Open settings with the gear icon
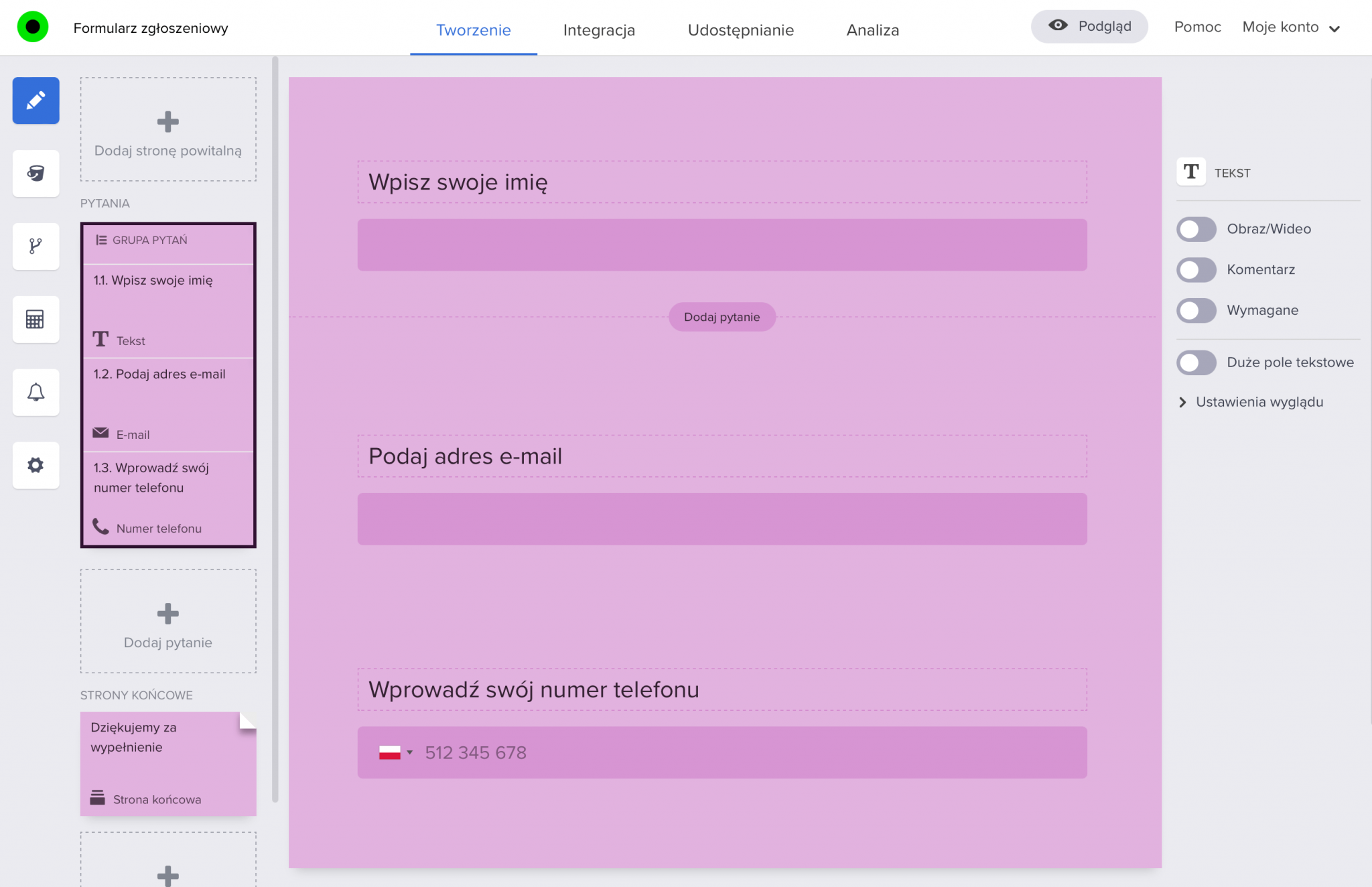This screenshot has width=1372, height=887. [x=36, y=466]
